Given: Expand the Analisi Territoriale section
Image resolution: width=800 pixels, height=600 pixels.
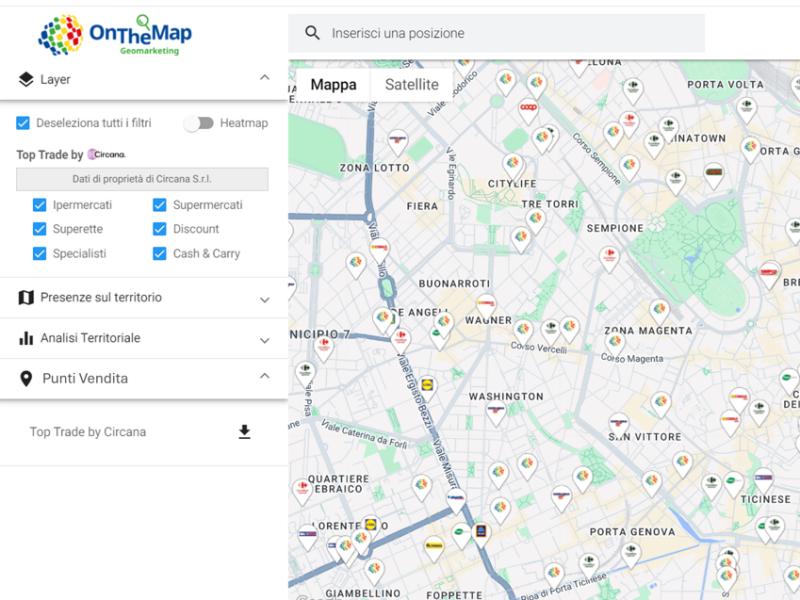Looking at the screenshot, I should [x=265, y=338].
